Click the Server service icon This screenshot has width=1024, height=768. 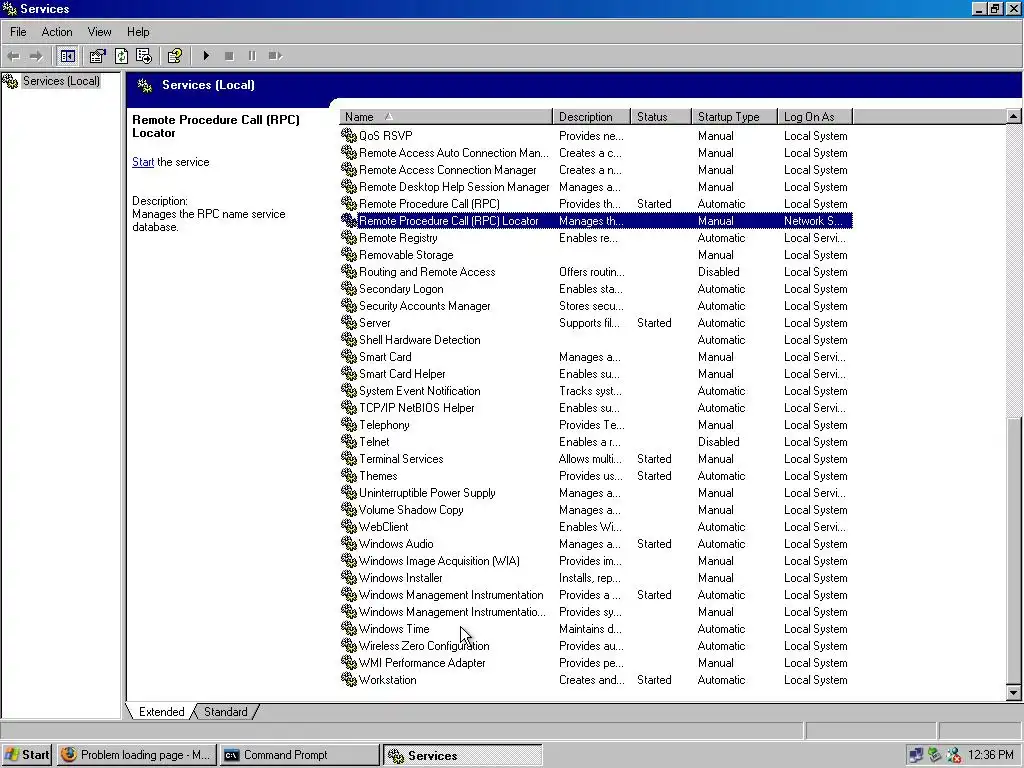tap(349, 323)
